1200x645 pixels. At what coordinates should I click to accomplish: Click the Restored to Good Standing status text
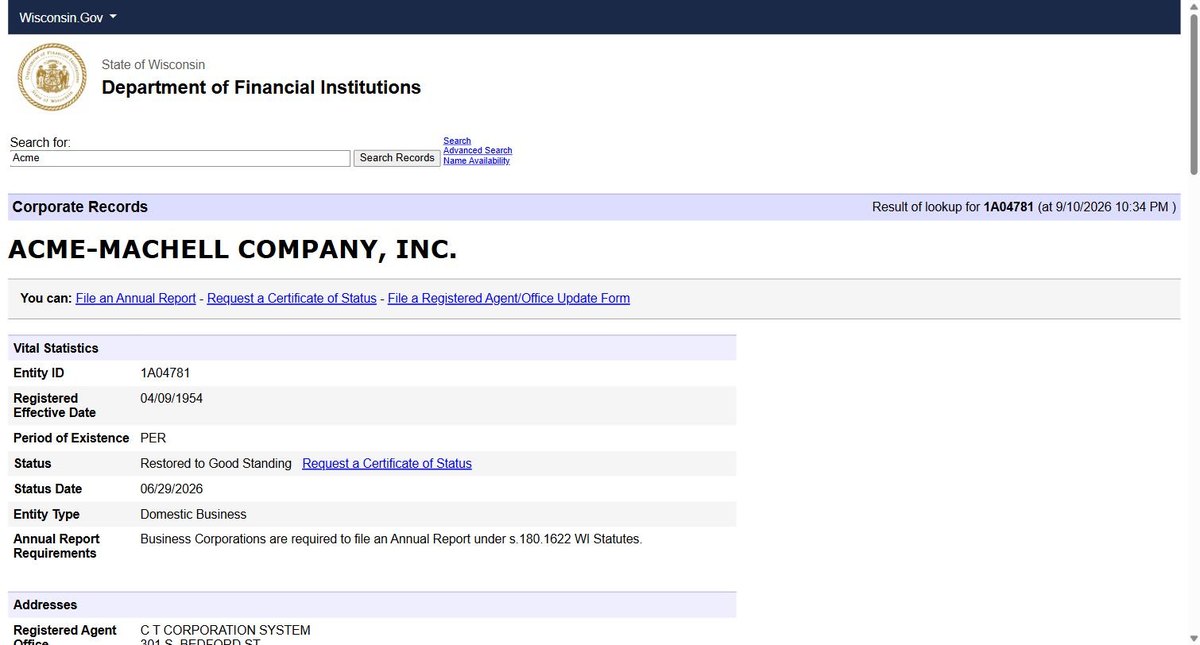[x=216, y=463]
